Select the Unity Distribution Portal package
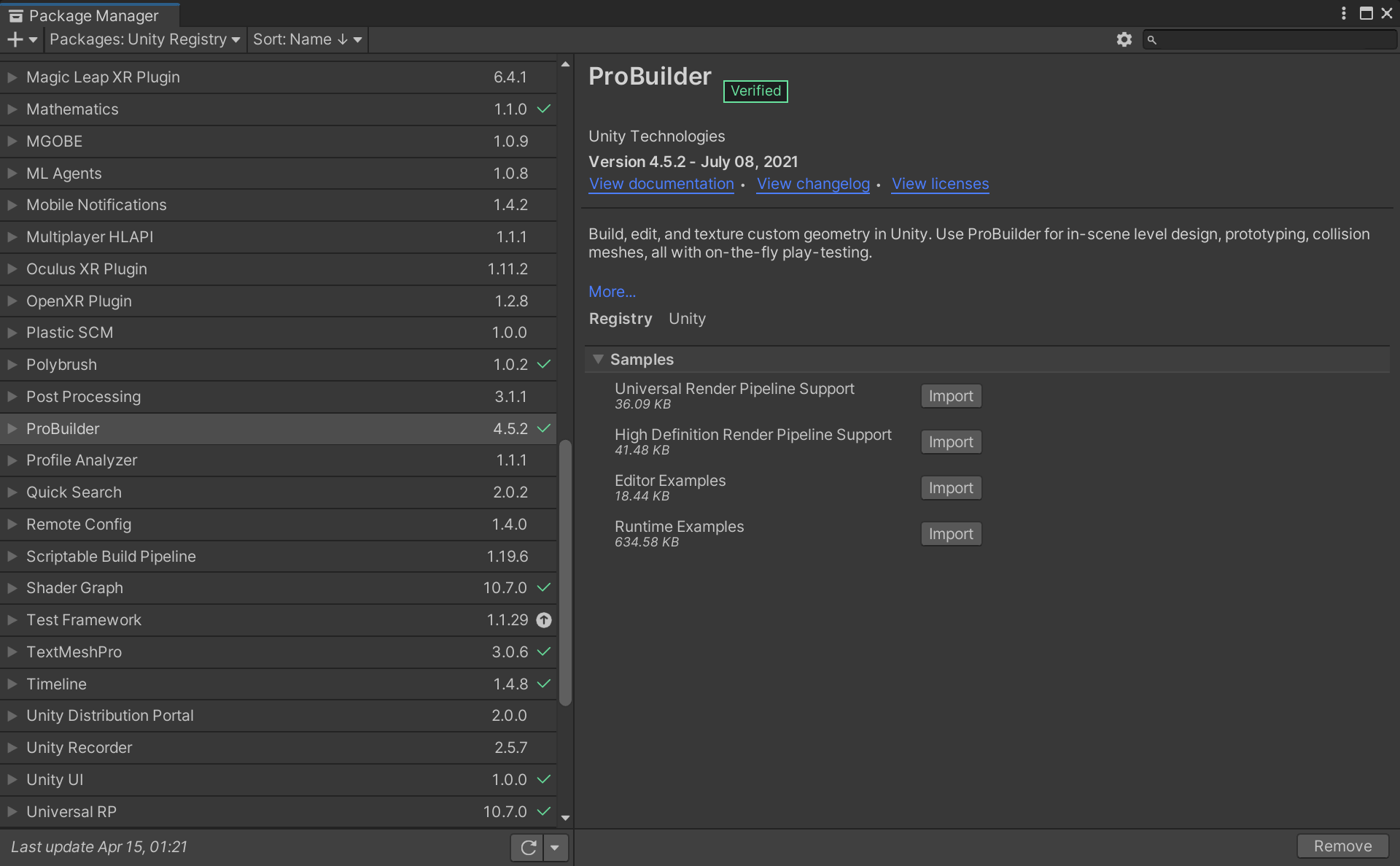The width and height of the screenshot is (1400, 866). pyautogui.click(x=278, y=716)
